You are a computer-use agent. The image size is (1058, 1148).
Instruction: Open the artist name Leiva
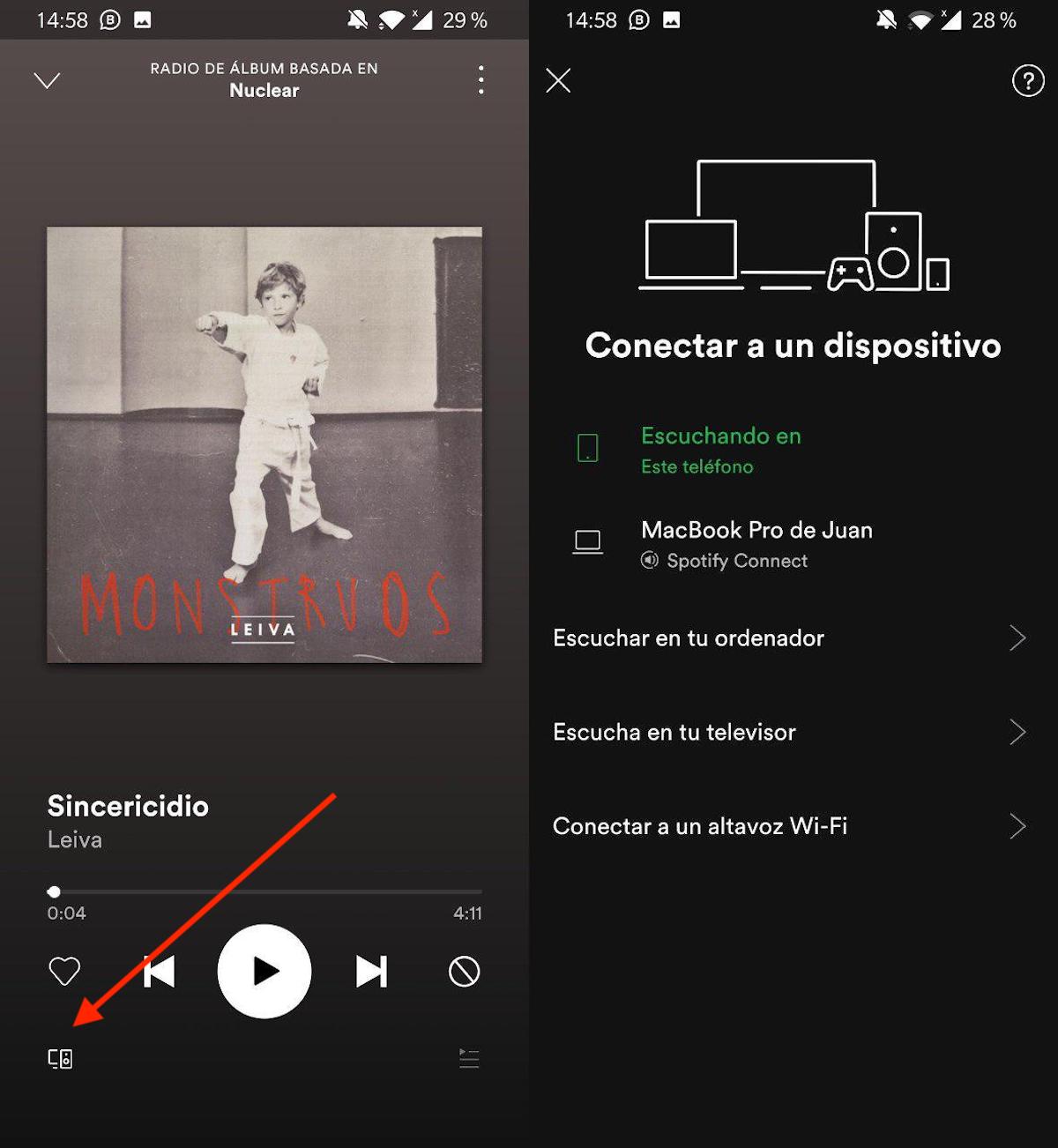(75, 840)
